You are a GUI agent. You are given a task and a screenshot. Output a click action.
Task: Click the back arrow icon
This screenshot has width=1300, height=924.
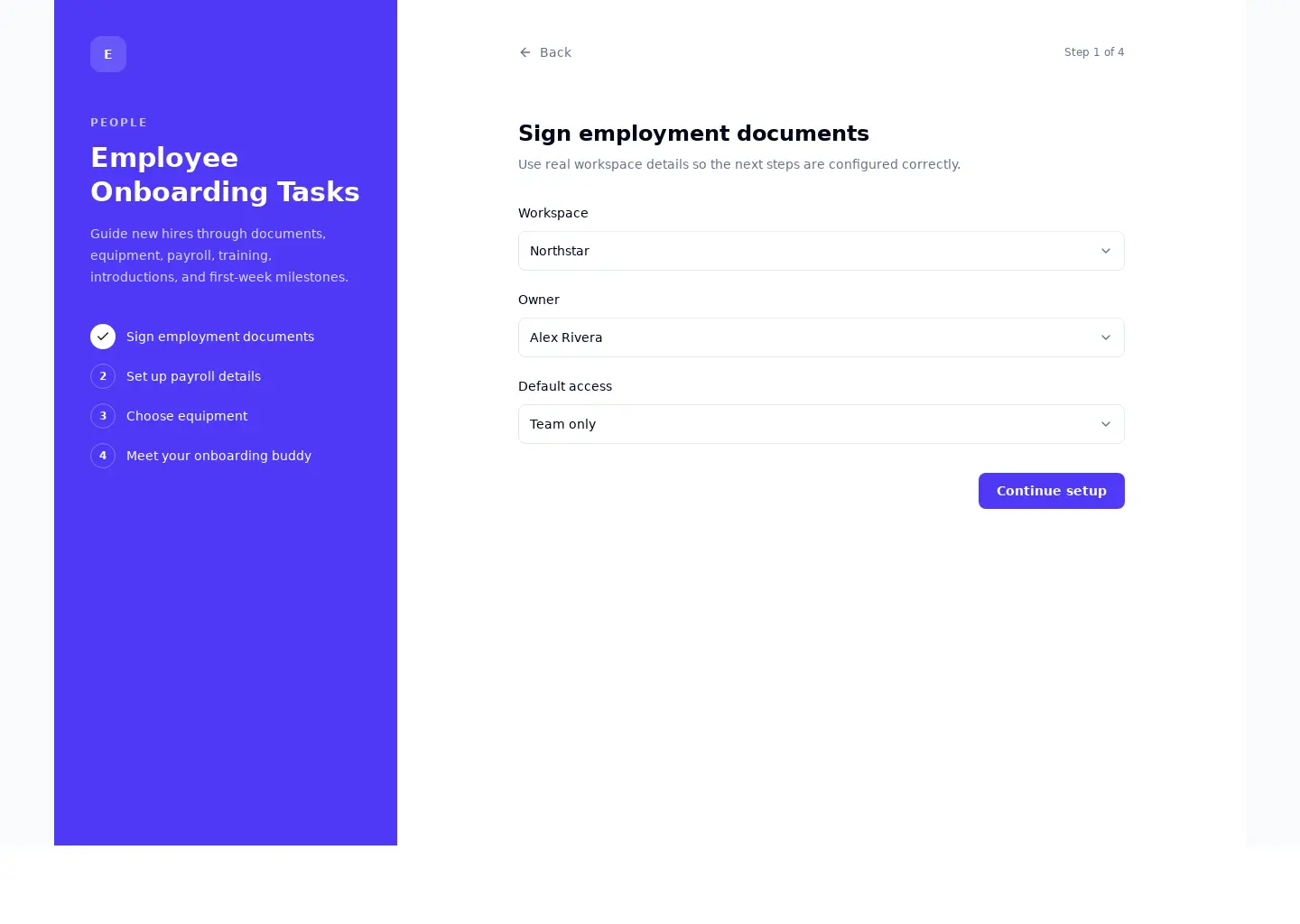(525, 52)
